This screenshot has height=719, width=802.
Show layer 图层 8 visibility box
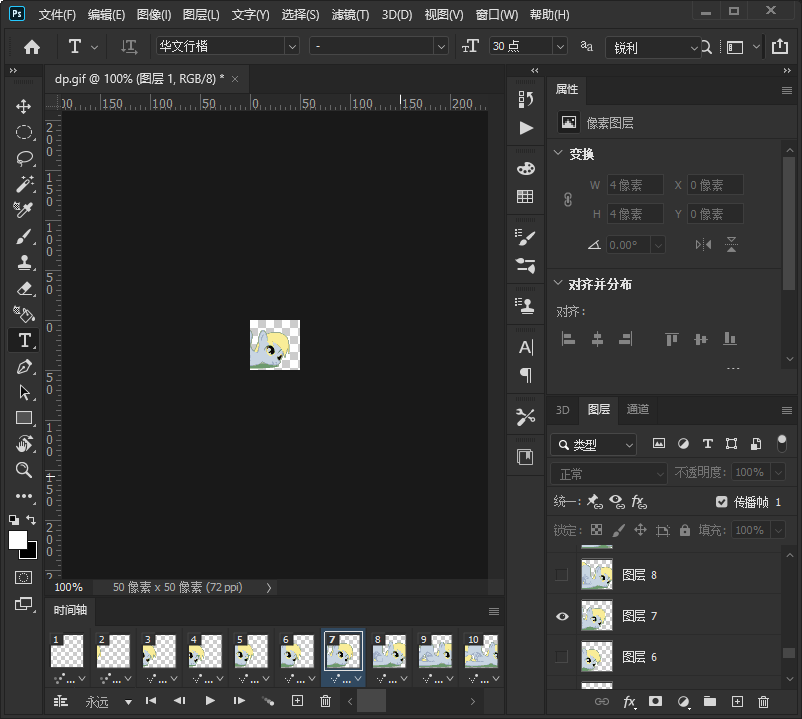pos(562,575)
